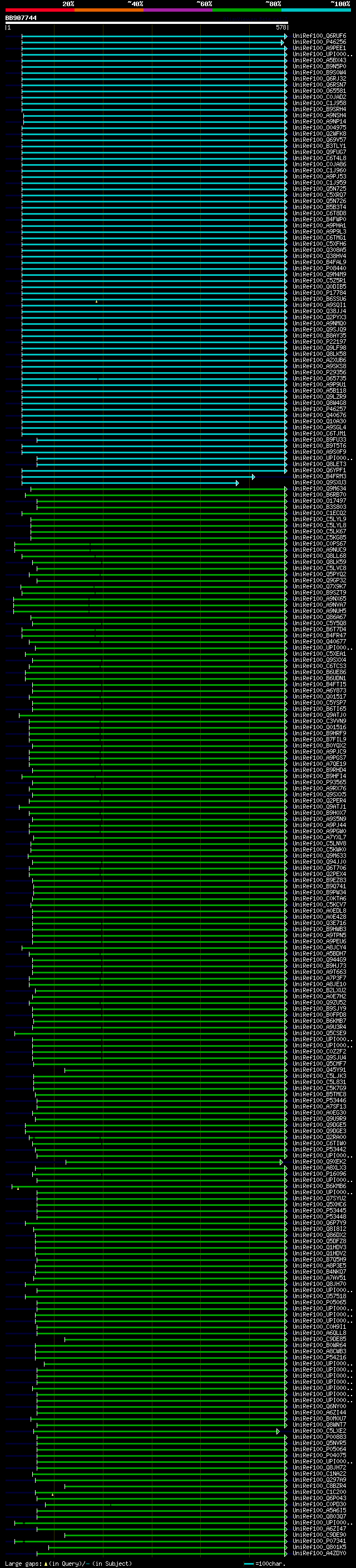Screen dimensions: 356x1568
Task: Click the cyan alignment bar for Q6RUF6
Action: (x=154, y=37)
